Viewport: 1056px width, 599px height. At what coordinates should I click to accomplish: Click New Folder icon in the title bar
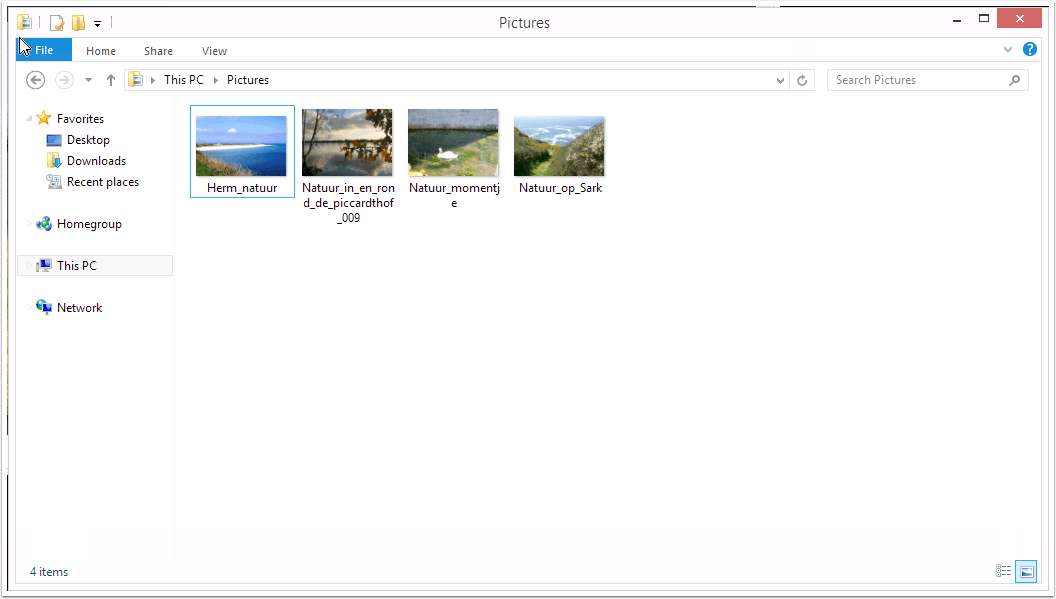(78, 23)
